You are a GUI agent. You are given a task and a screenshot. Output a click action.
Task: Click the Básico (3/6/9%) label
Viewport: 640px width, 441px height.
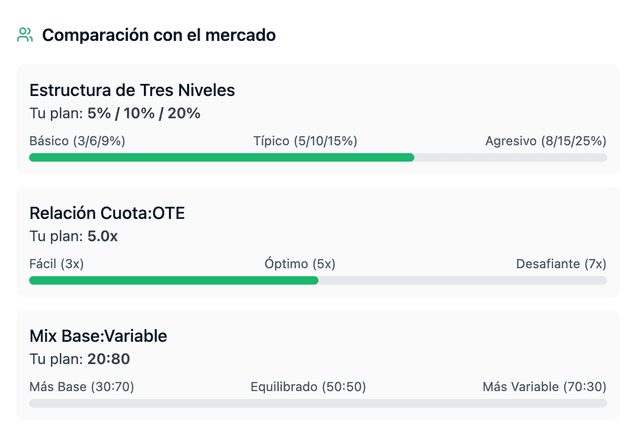tap(77, 140)
